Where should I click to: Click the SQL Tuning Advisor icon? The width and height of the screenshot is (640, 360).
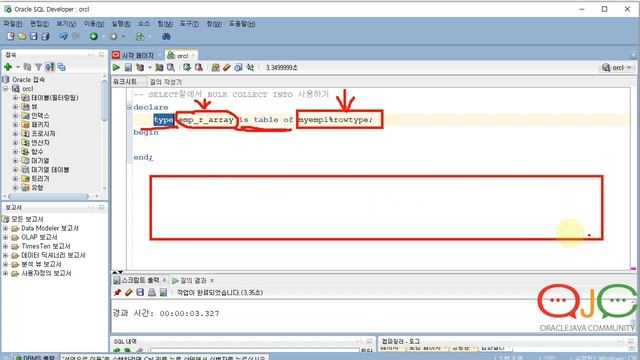coord(171,67)
